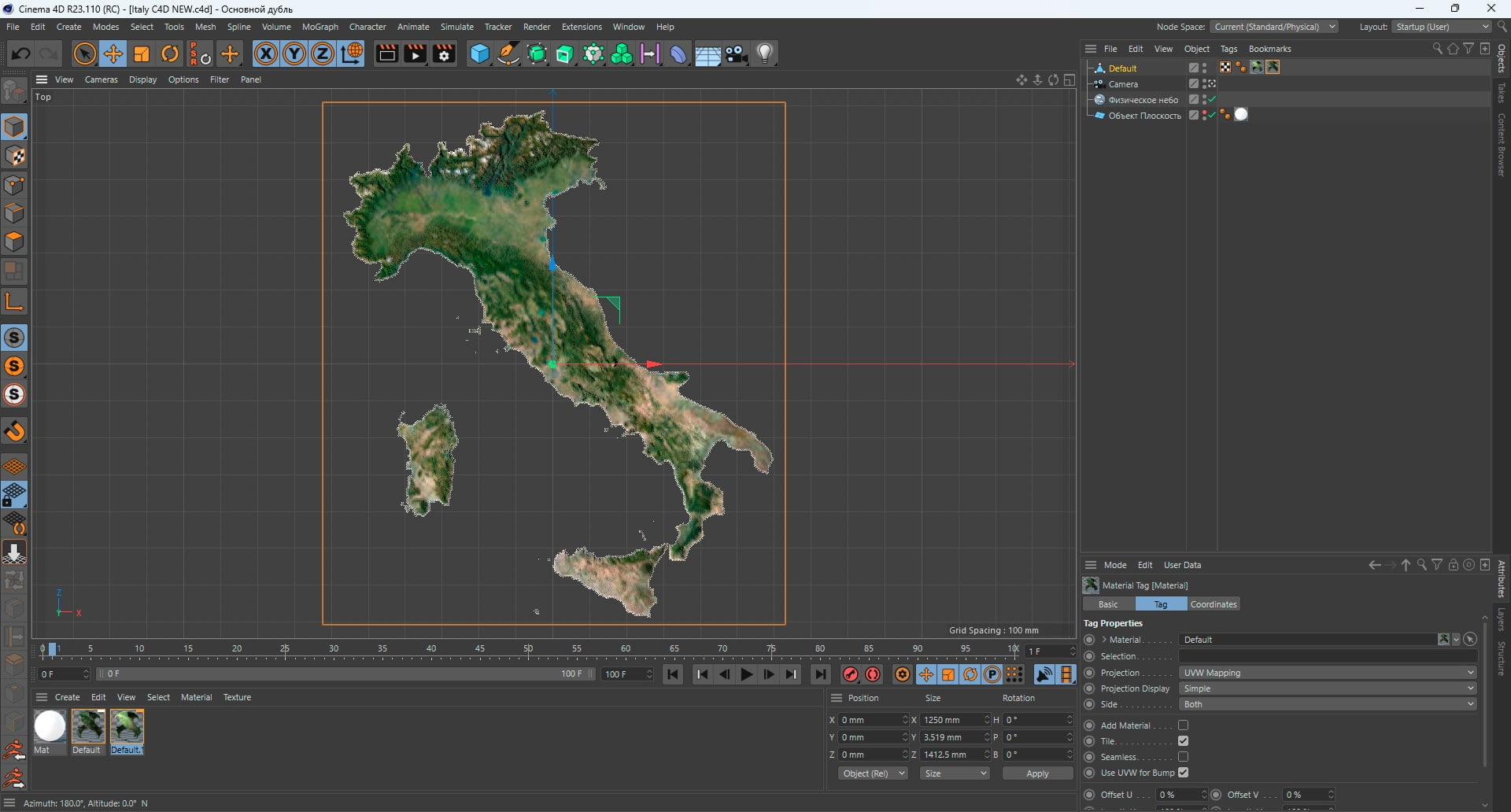Toggle Y-axis lock icon
This screenshot has height=812, width=1511.
pyautogui.click(x=294, y=54)
